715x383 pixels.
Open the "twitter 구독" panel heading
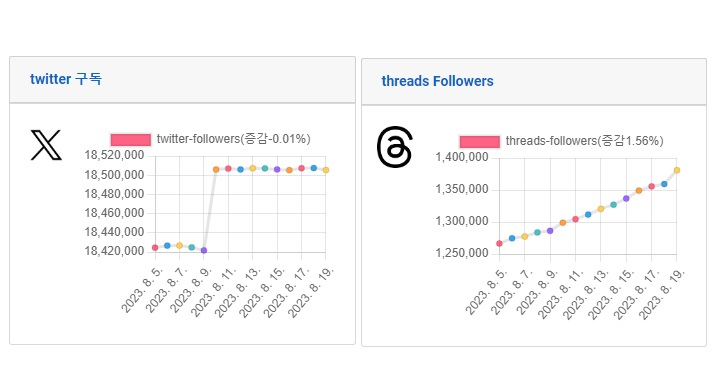(66, 79)
